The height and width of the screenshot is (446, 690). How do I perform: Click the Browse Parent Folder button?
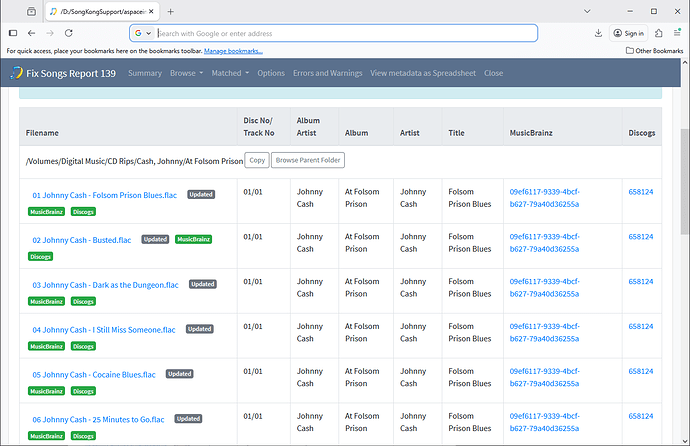[x=308, y=160]
